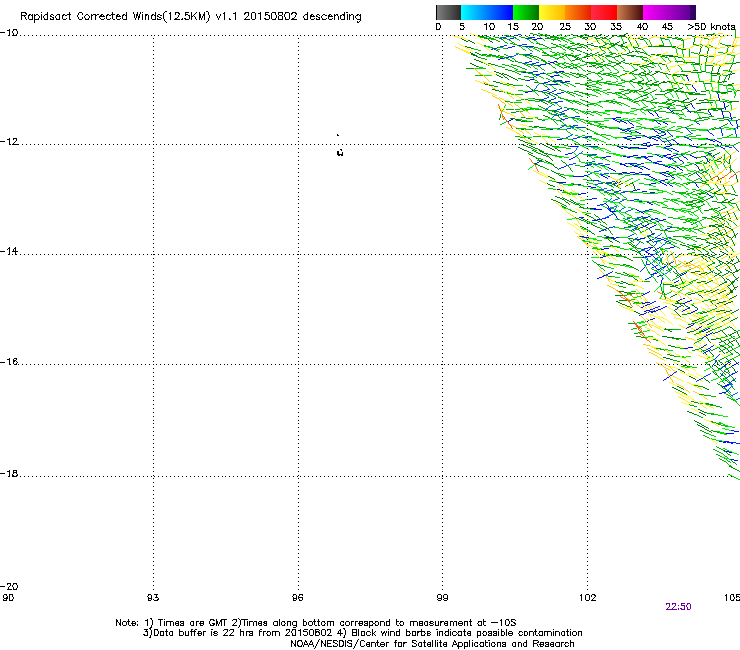This screenshot has height=650, width=740.
Task: Click the note 'Times are GMT'
Action: click(193, 623)
